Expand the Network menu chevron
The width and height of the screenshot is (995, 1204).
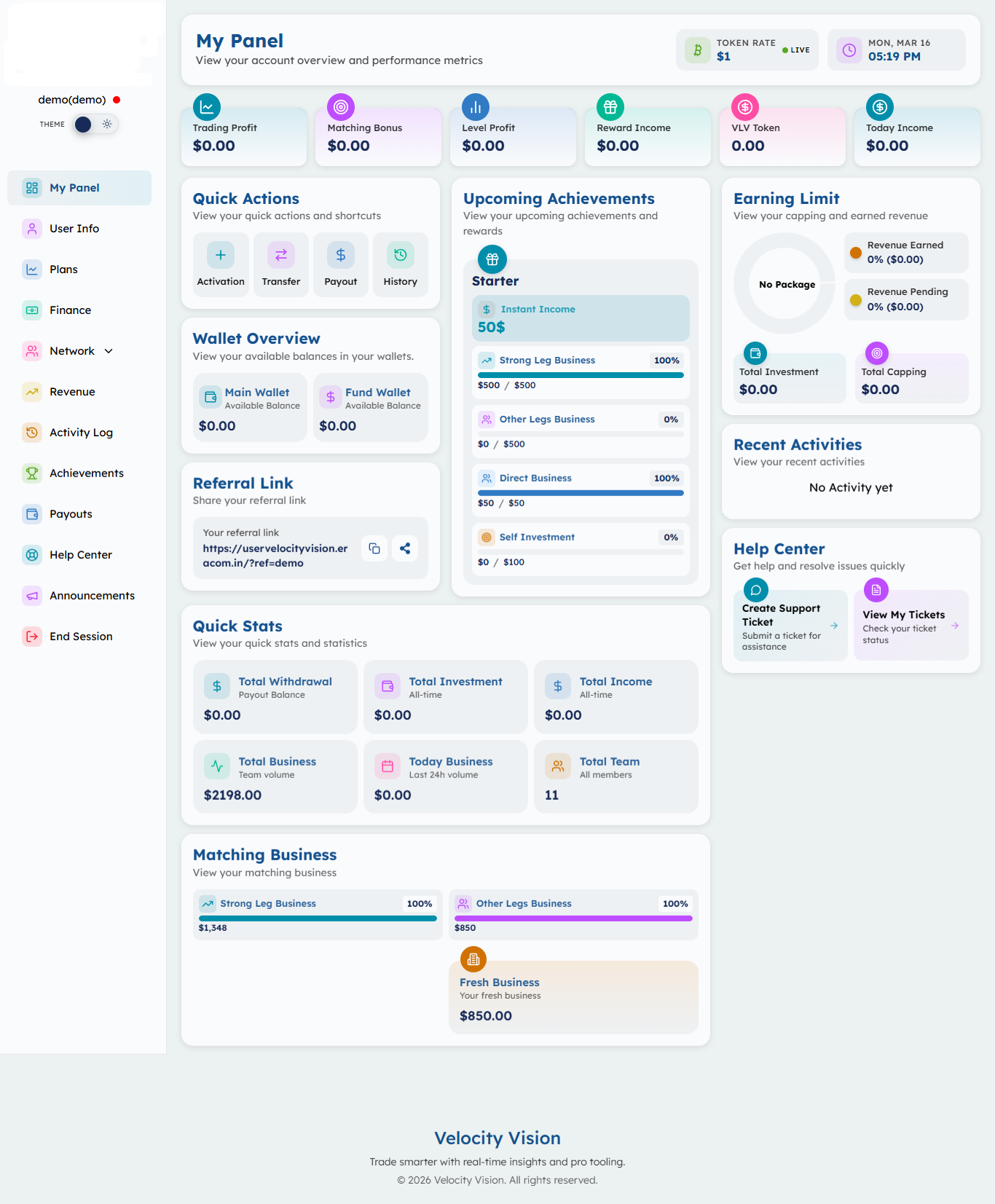coord(109,351)
